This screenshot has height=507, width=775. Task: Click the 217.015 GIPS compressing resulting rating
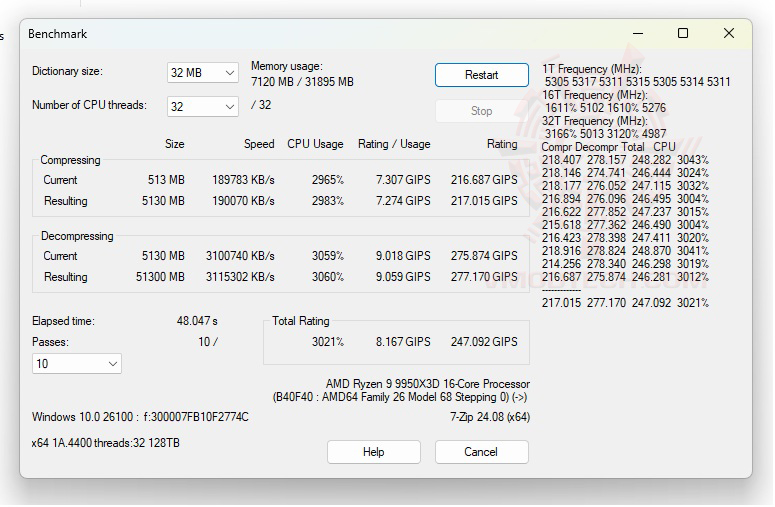484,201
